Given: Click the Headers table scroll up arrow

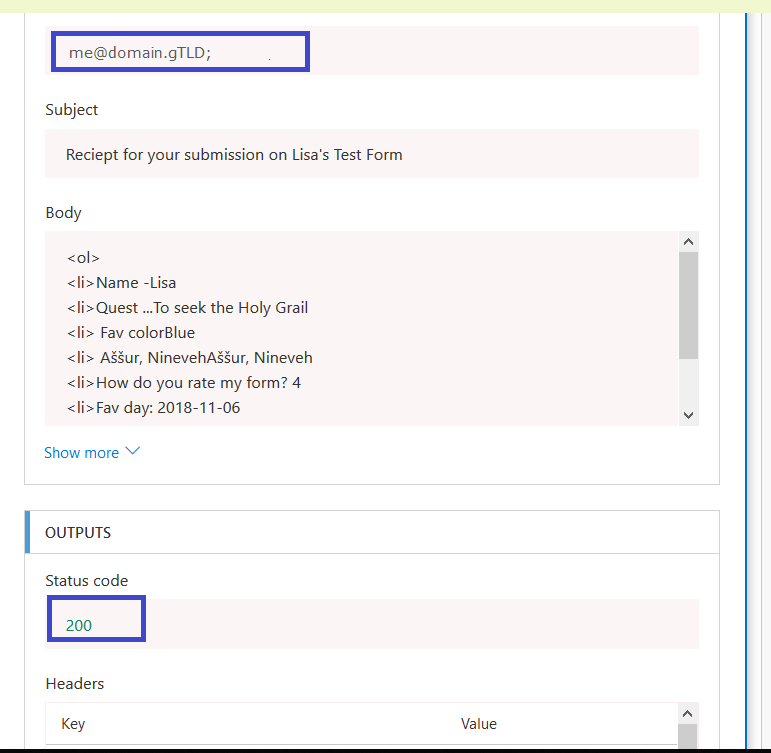Looking at the screenshot, I should tap(687, 713).
